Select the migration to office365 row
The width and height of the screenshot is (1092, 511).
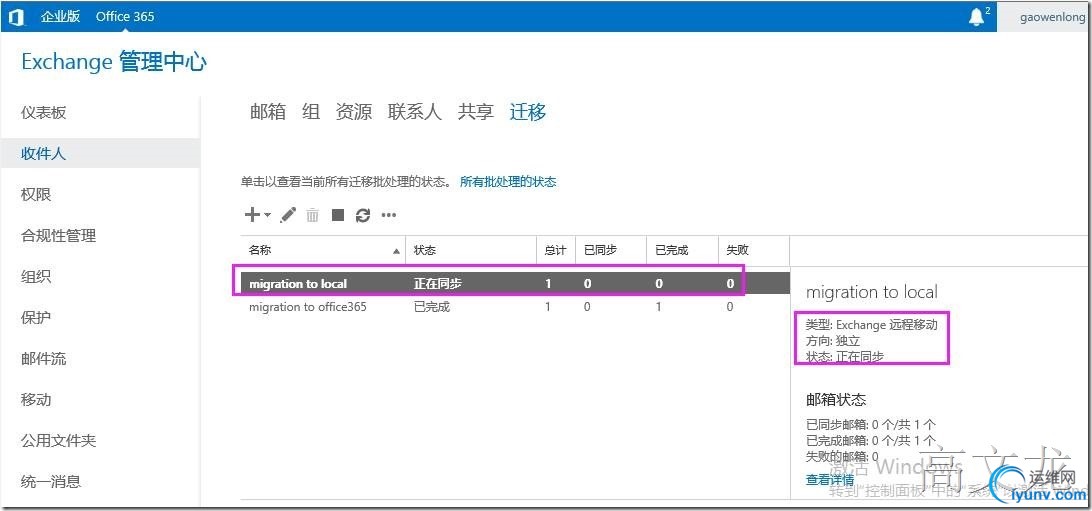coord(515,307)
